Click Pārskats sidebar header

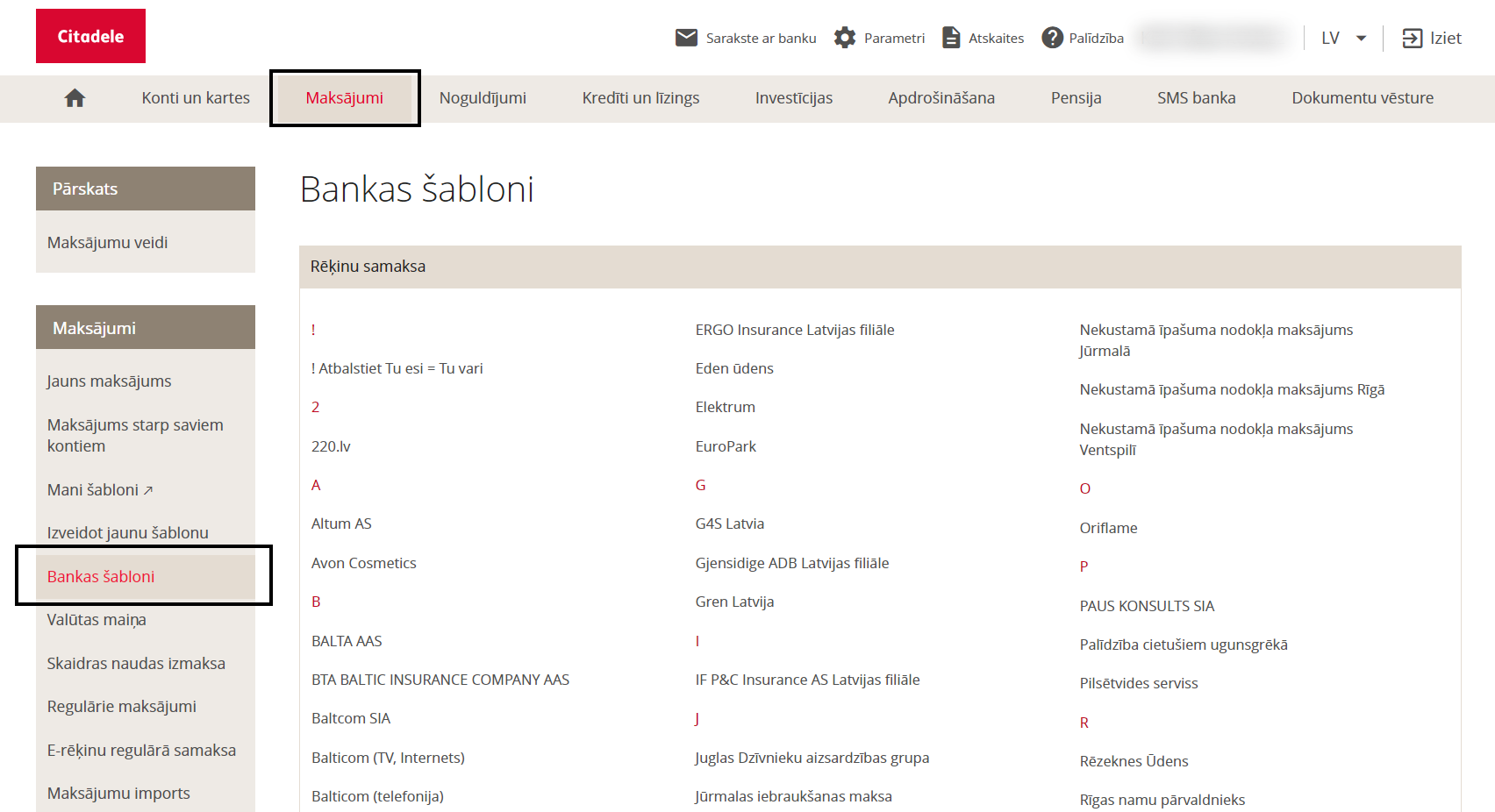pyautogui.click(x=146, y=189)
